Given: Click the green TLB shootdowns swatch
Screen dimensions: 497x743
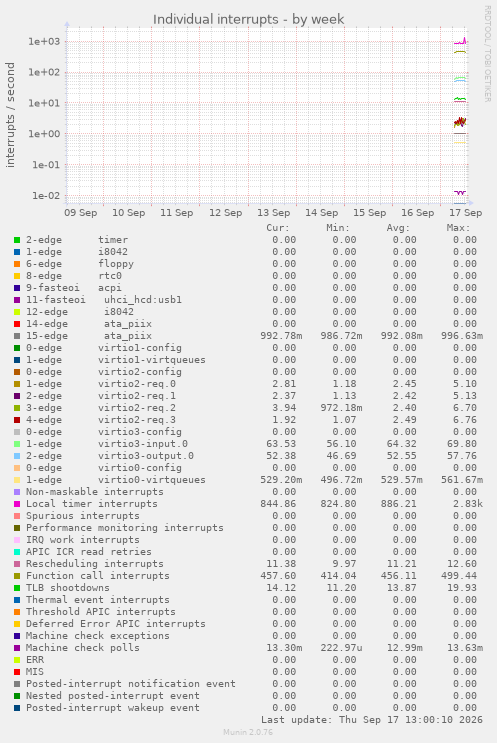Looking at the screenshot, I should [x=17, y=588].
